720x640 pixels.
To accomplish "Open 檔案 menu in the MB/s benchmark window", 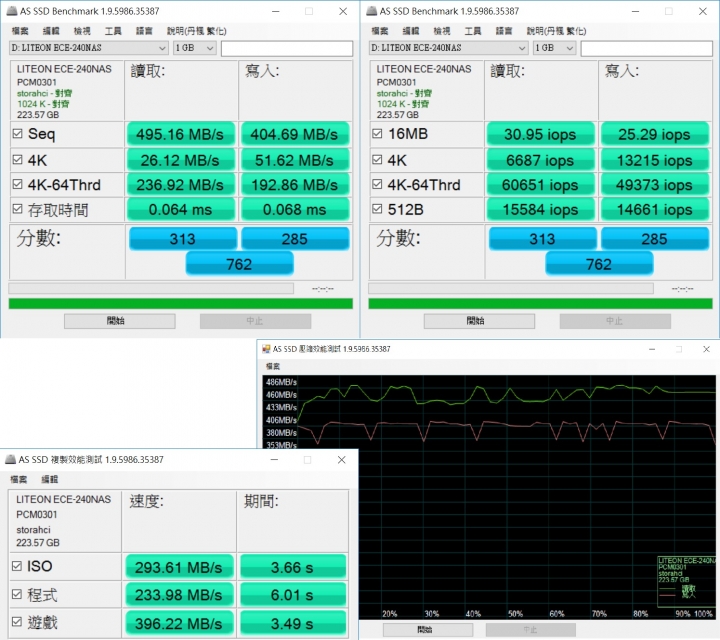I will tap(20, 31).
